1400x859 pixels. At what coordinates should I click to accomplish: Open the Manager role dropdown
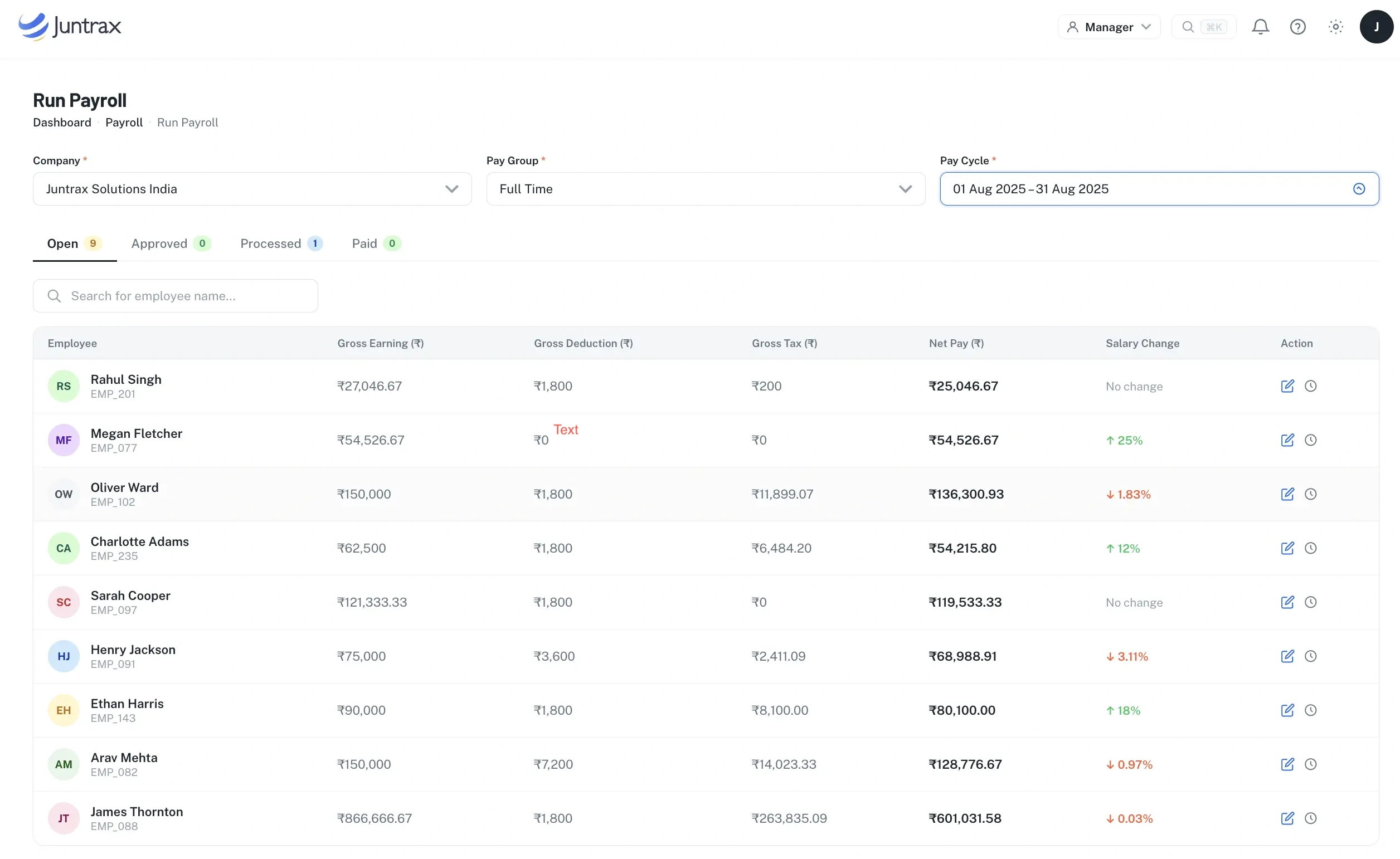point(1108,27)
